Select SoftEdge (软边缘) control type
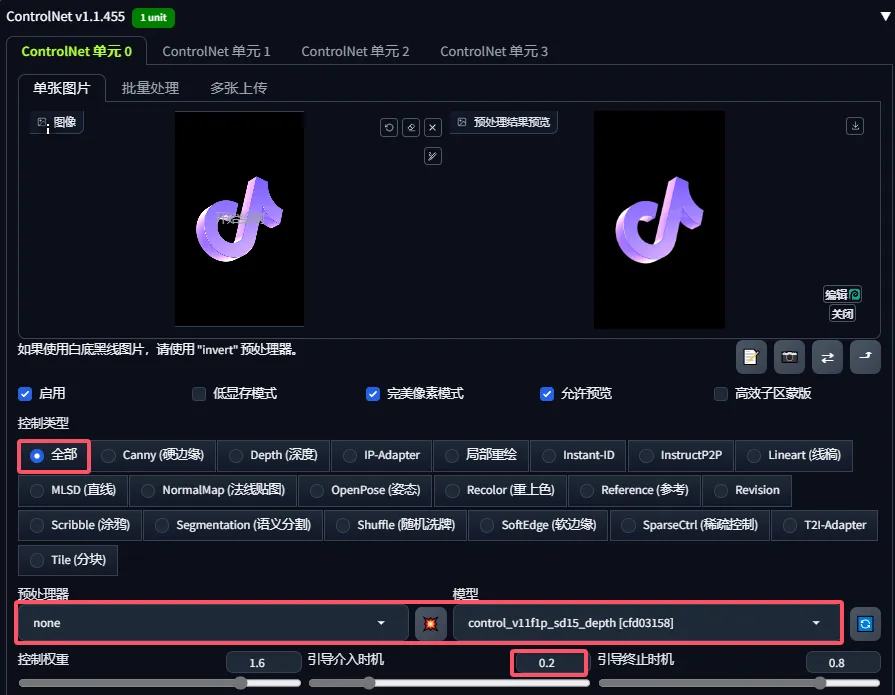 (x=538, y=525)
